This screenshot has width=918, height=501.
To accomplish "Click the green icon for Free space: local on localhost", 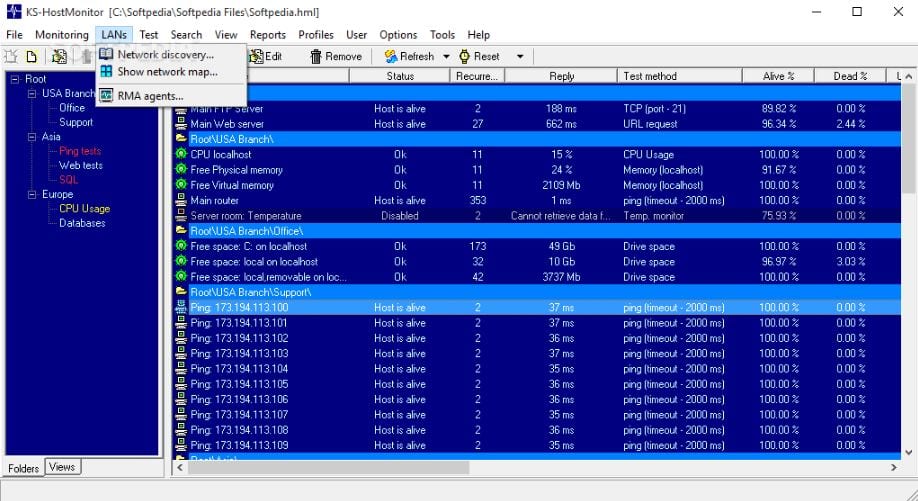I will point(181,261).
